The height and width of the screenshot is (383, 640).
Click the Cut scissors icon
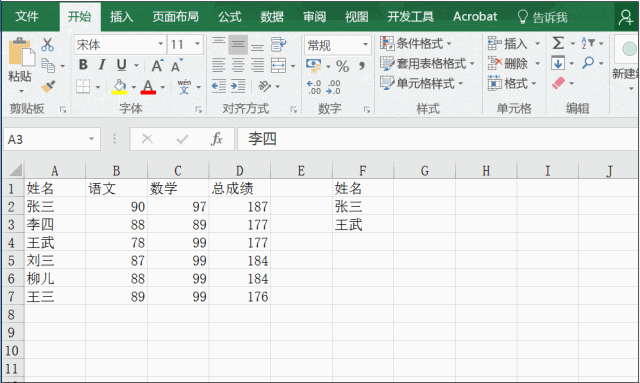coord(47,45)
